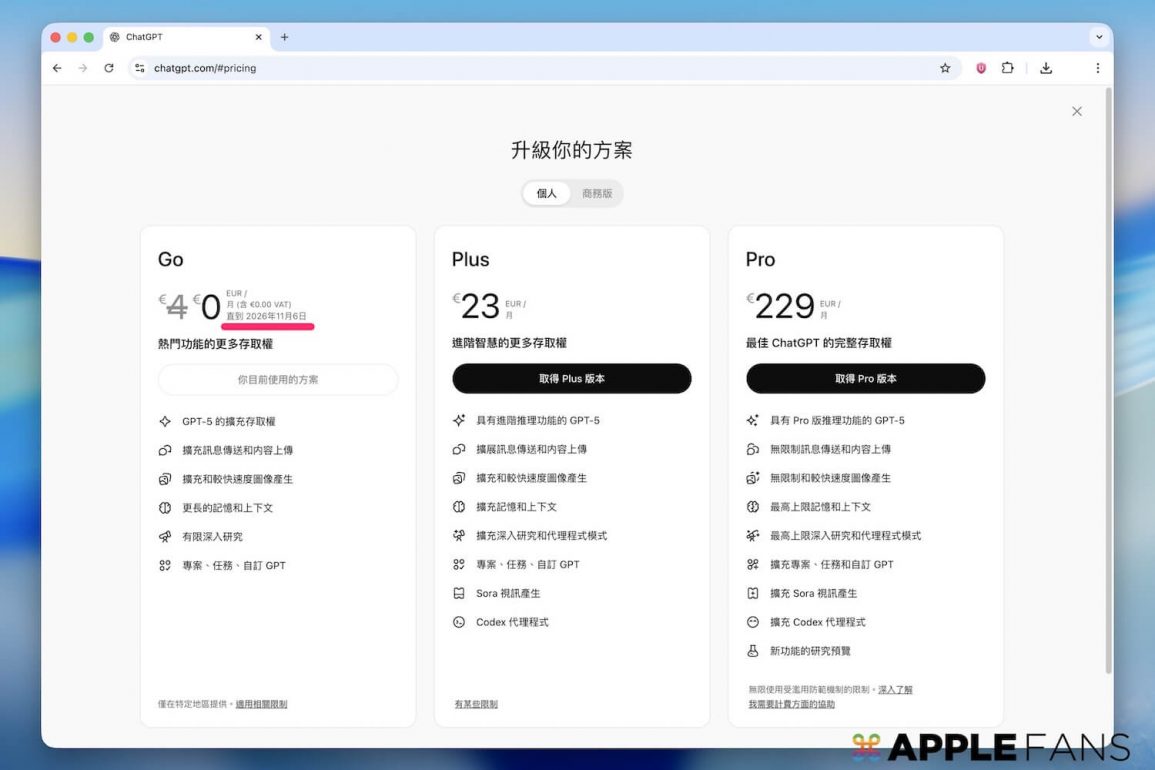The image size is (1155, 770).
Task: Open the 適用相關限制 link
Action: (x=261, y=704)
